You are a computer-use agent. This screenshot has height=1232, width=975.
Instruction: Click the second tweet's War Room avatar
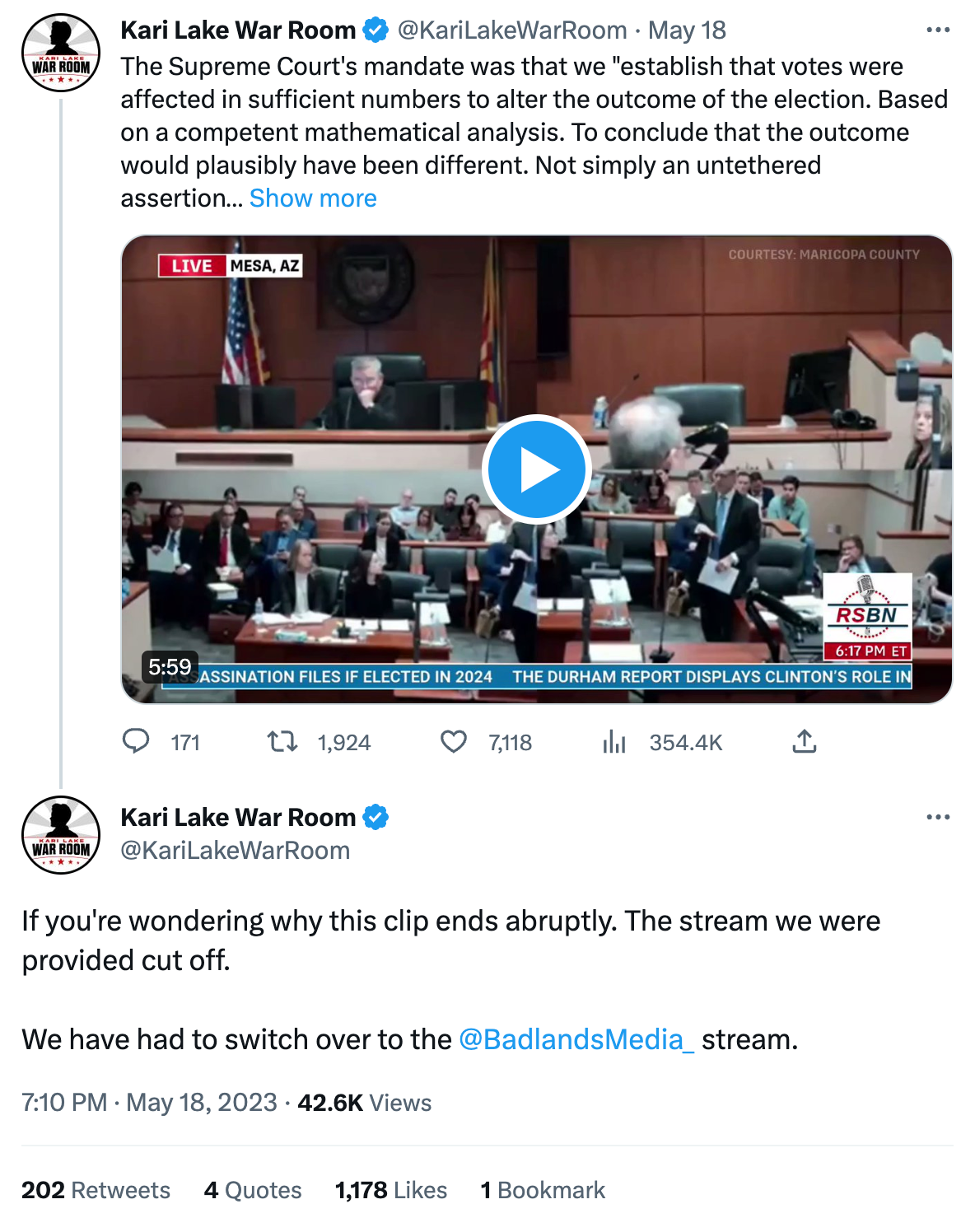[x=61, y=835]
